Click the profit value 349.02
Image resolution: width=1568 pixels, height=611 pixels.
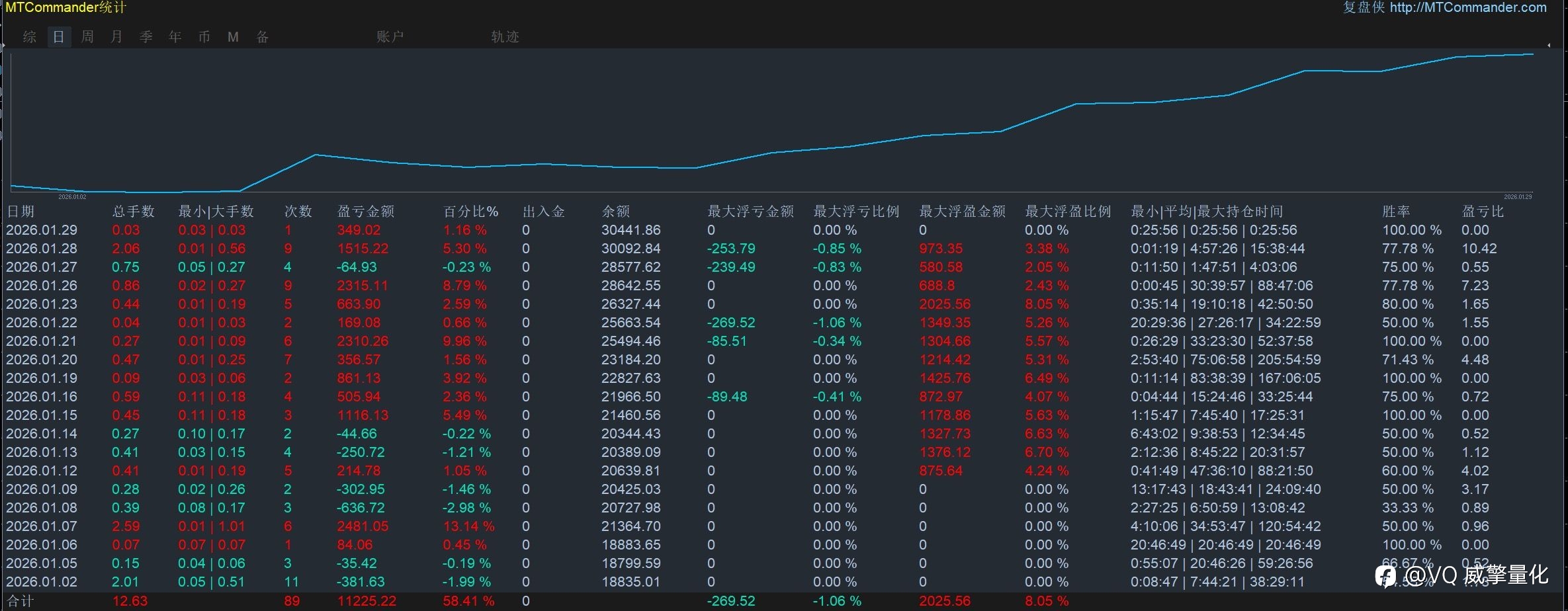click(359, 230)
